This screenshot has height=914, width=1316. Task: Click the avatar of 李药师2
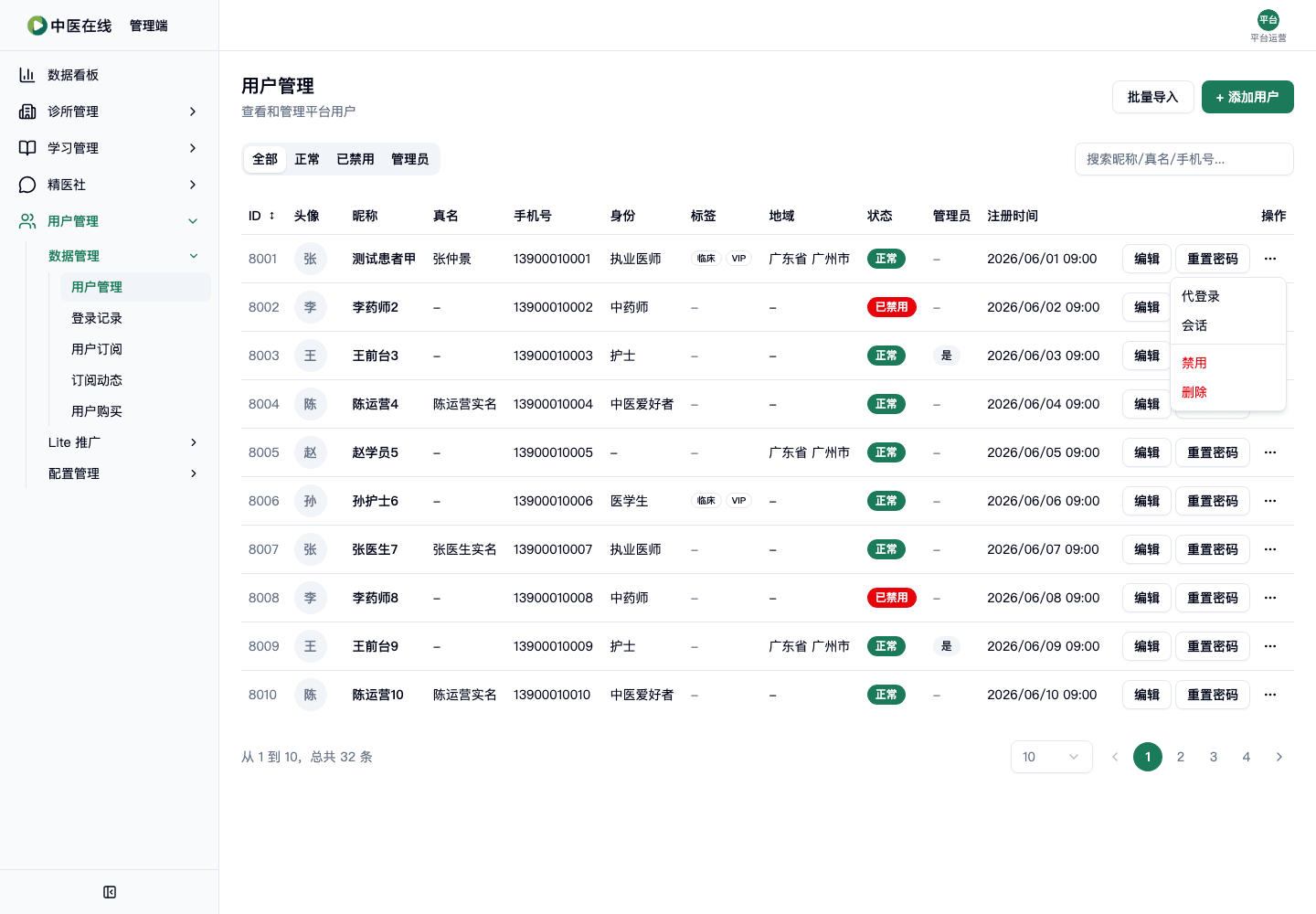click(x=311, y=307)
